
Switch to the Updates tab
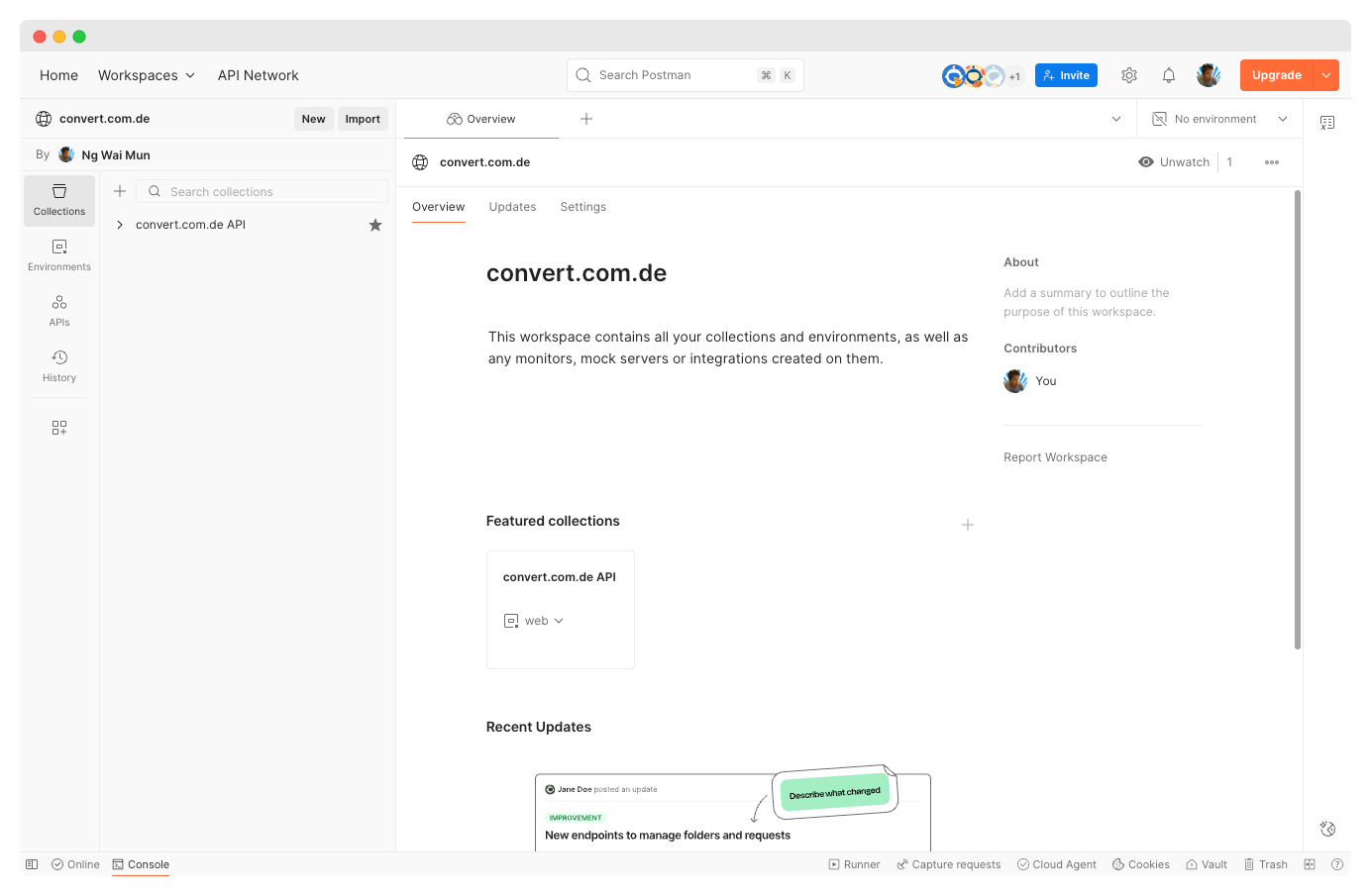pyautogui.click(x=512, y=207)
